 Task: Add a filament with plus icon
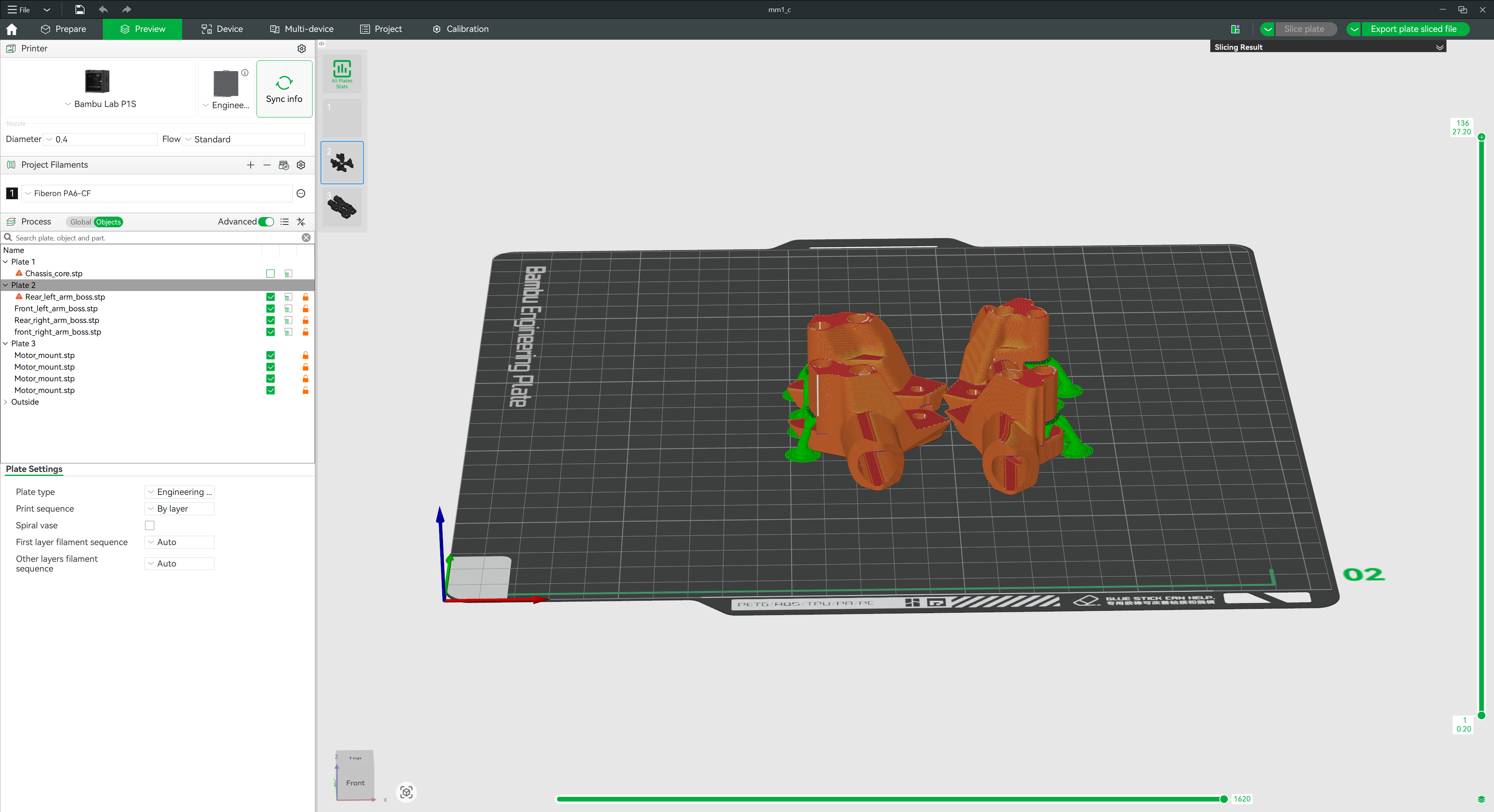pyautogui.click(x=250, y=165)
